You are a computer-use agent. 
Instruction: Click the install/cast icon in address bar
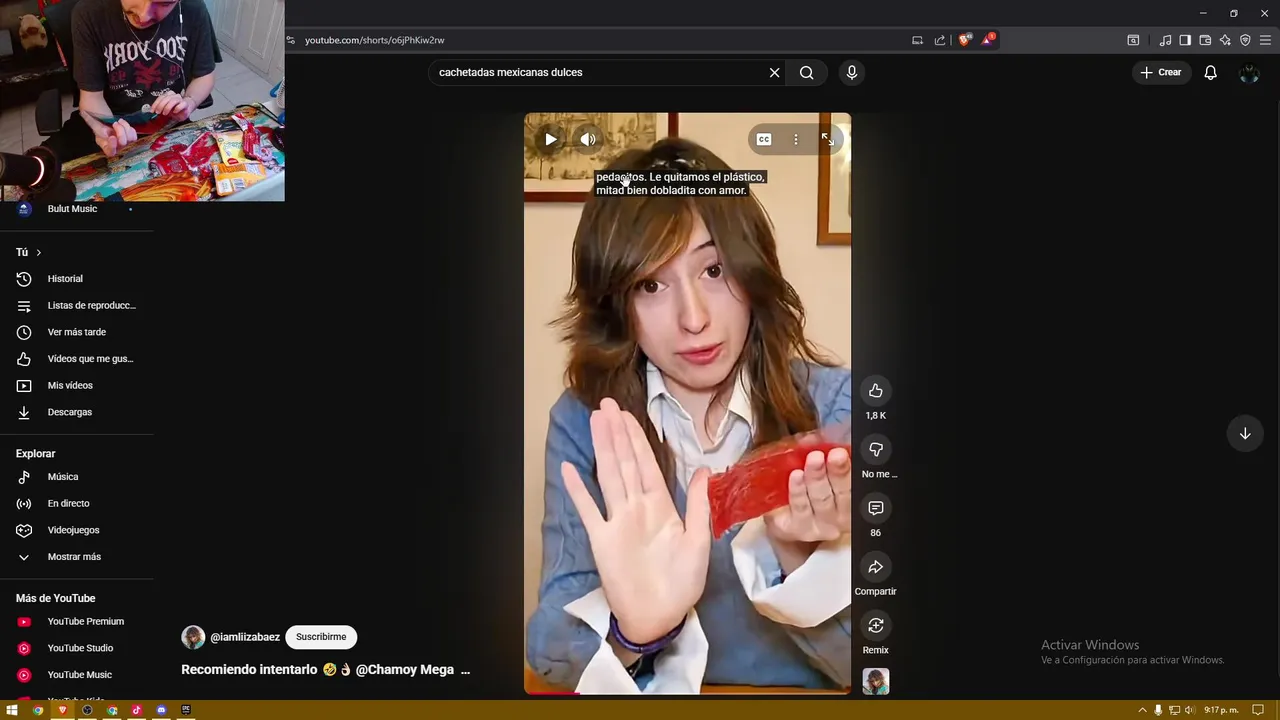917,40
